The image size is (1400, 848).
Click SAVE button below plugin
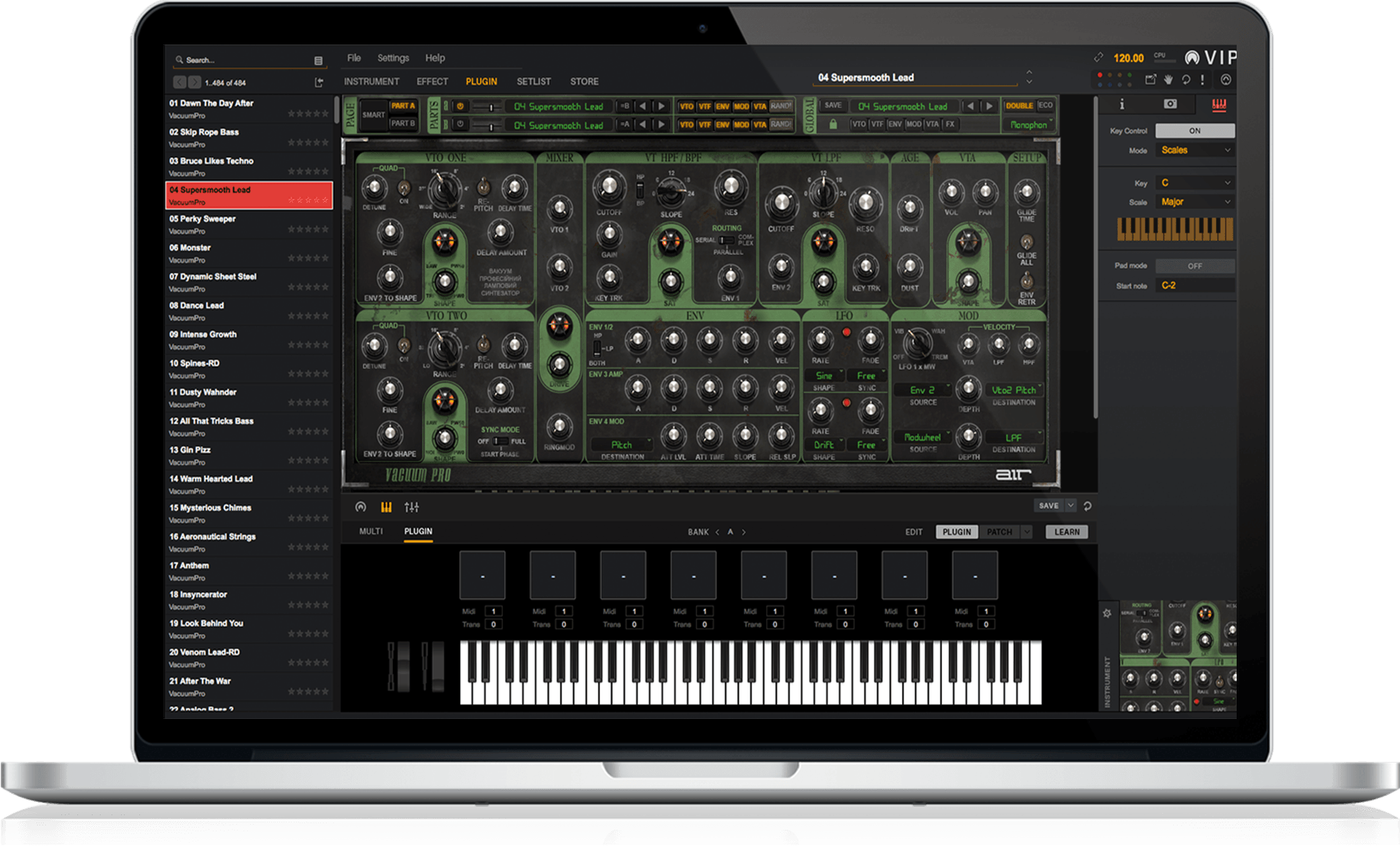click(x=1049, y=505)
